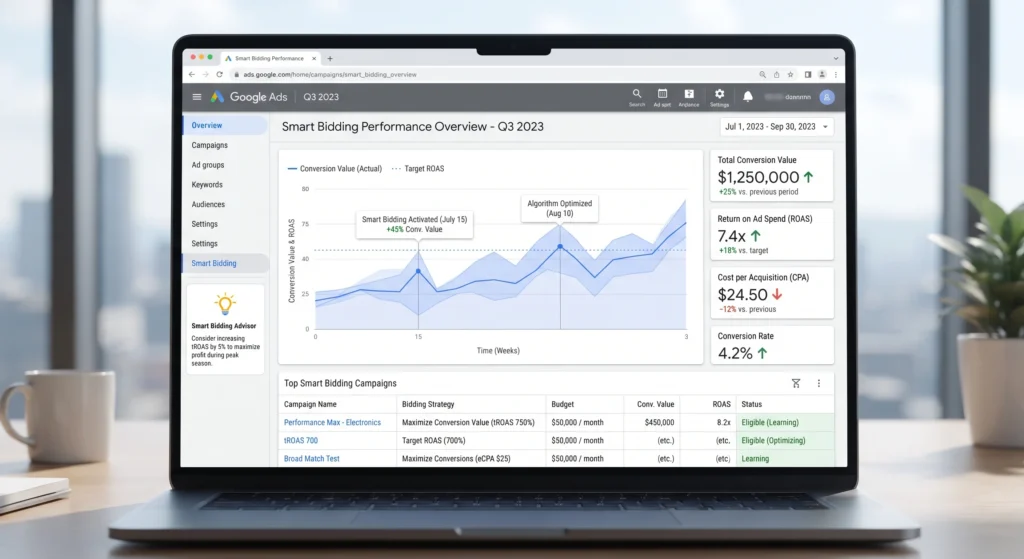Screen dimensions: 1024x559
Task: Sort by Campaign Name column header
Action: tap(310, 404)
